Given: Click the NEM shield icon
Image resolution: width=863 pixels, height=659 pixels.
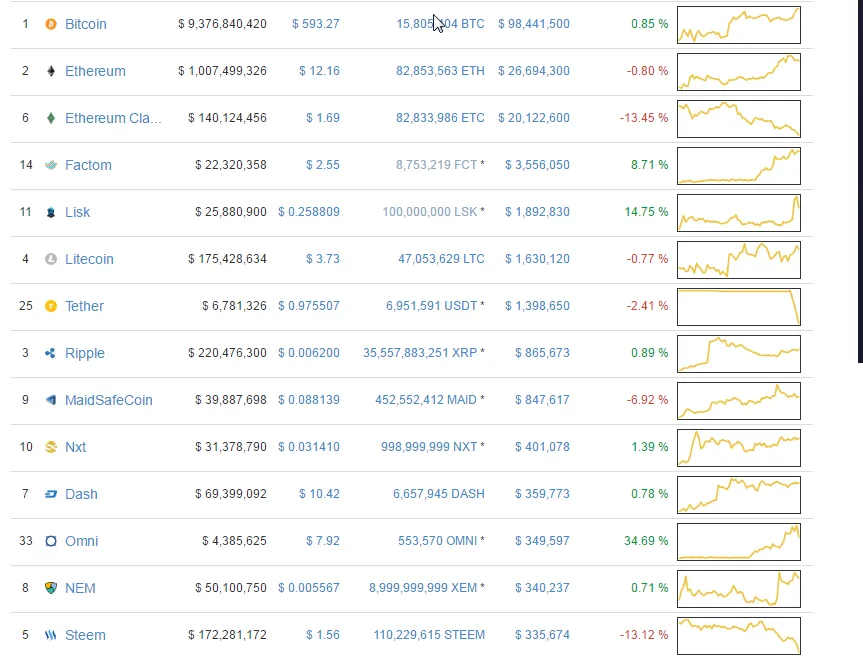Looking at the screenshot, I should (x=51, y=588).
